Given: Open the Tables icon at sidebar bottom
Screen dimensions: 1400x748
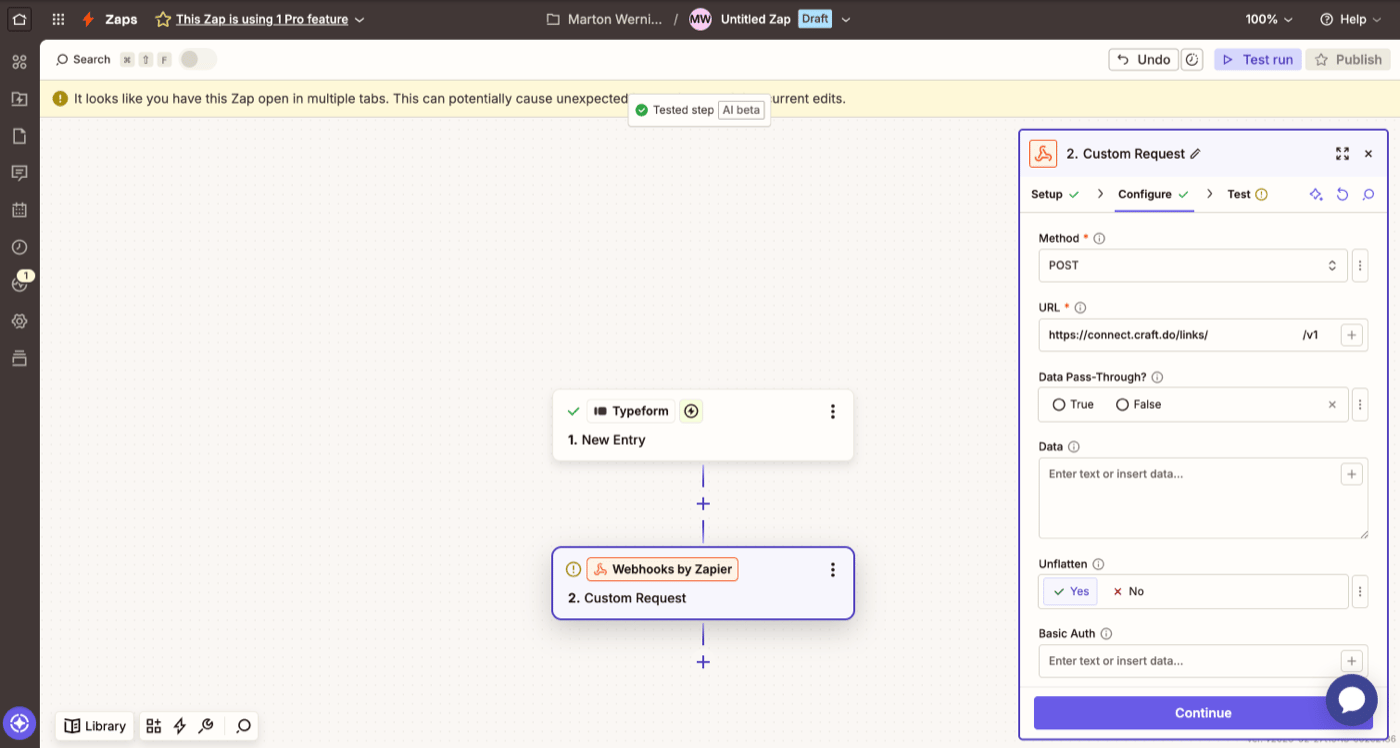Looking at the screenshot, I should [x=19, y=359].
